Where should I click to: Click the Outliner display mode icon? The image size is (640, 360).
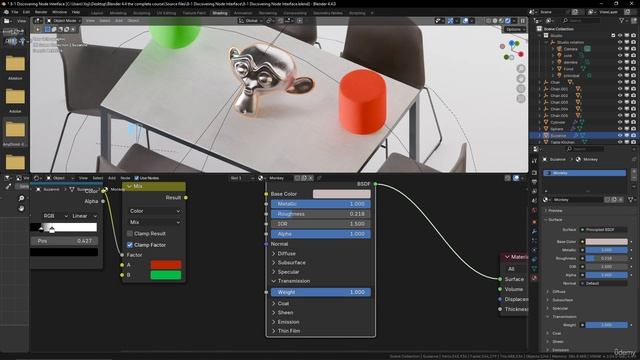click(550, 20)
